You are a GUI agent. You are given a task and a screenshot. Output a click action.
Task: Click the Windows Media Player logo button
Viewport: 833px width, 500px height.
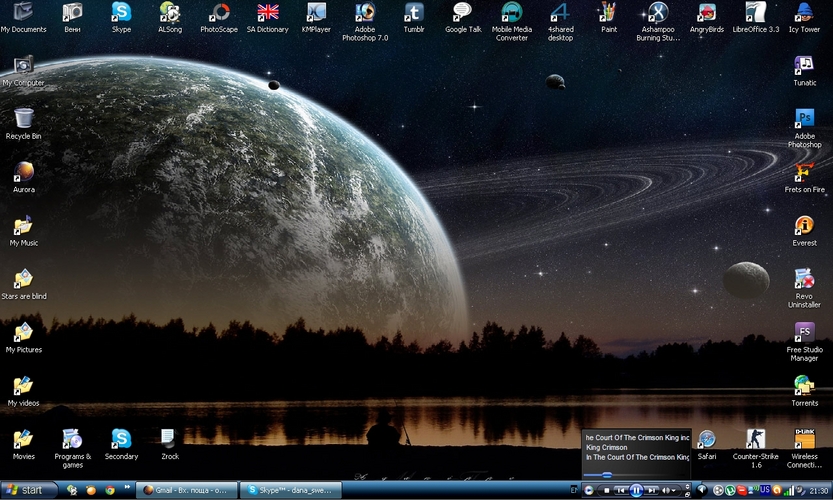click(x=589, y=490)
